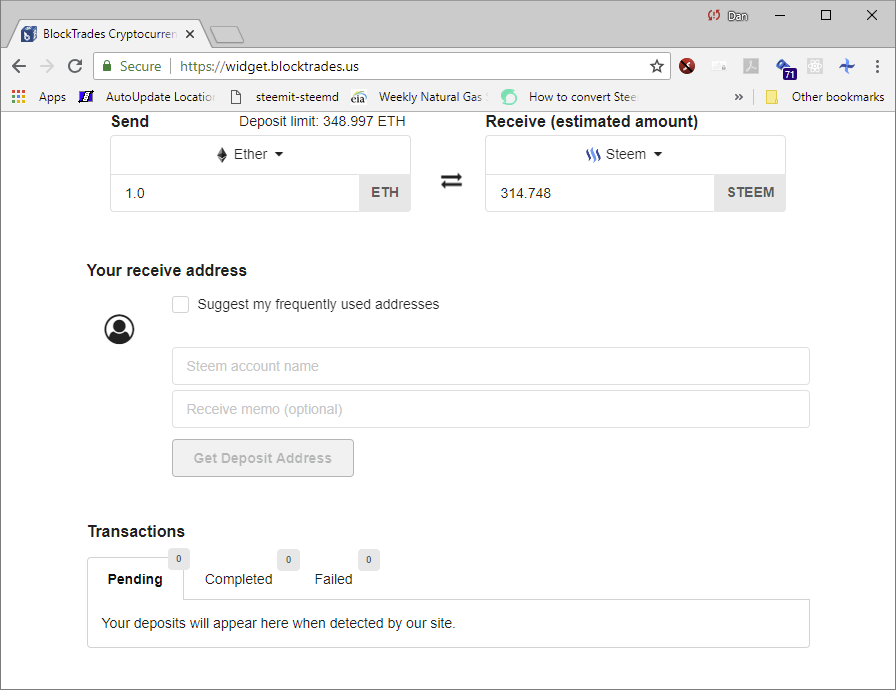Click the browser back arrow
The image size is (896, 690).
point(19,66)
